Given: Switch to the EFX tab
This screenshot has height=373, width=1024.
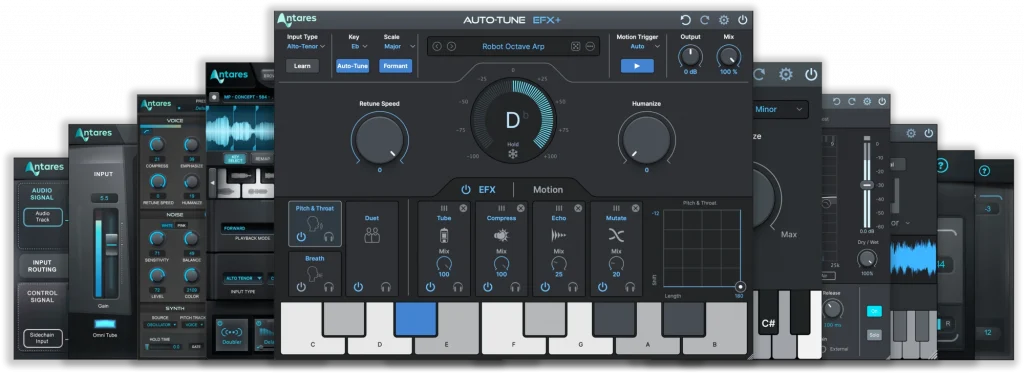Looking at the screenshot, I should coord(487,190).
